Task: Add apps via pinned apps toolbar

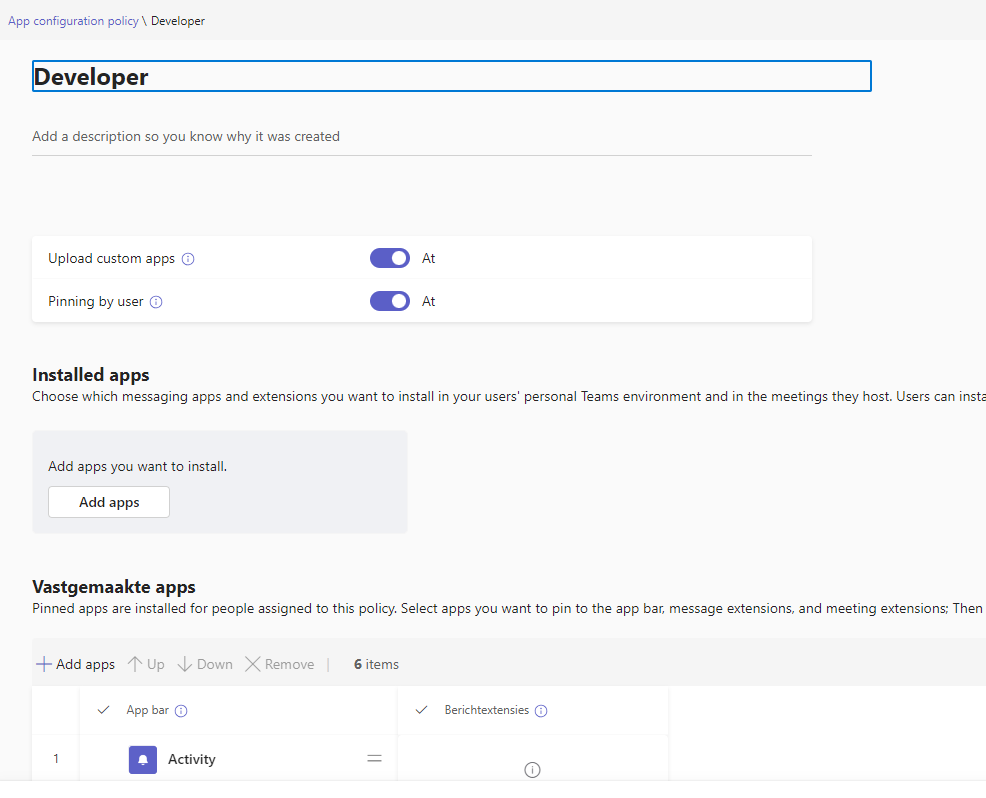Action: [x=76, y=664]
